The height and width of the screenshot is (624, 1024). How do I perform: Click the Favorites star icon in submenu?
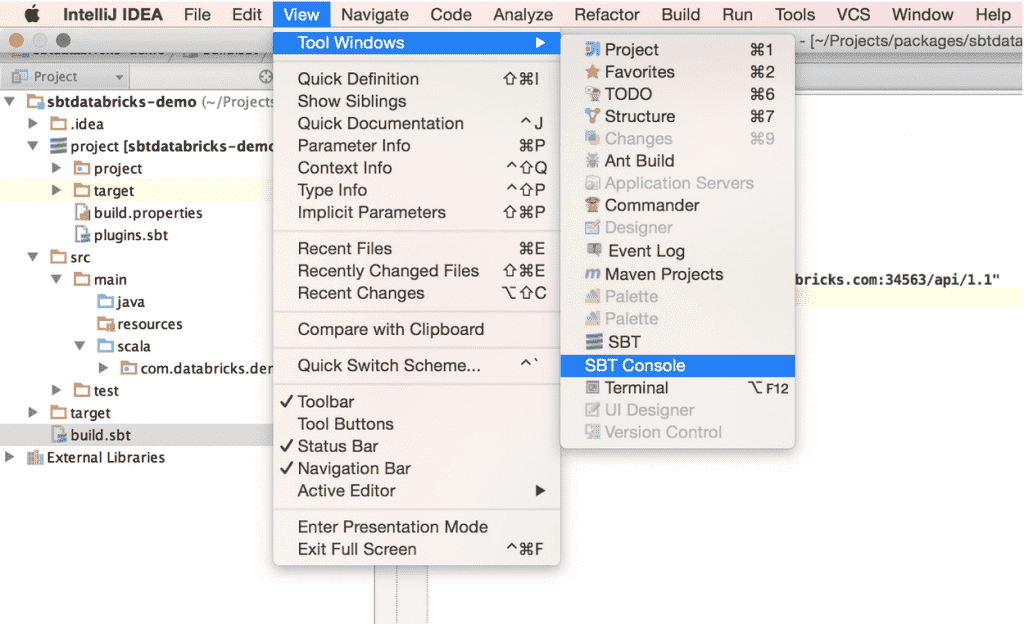593,72
